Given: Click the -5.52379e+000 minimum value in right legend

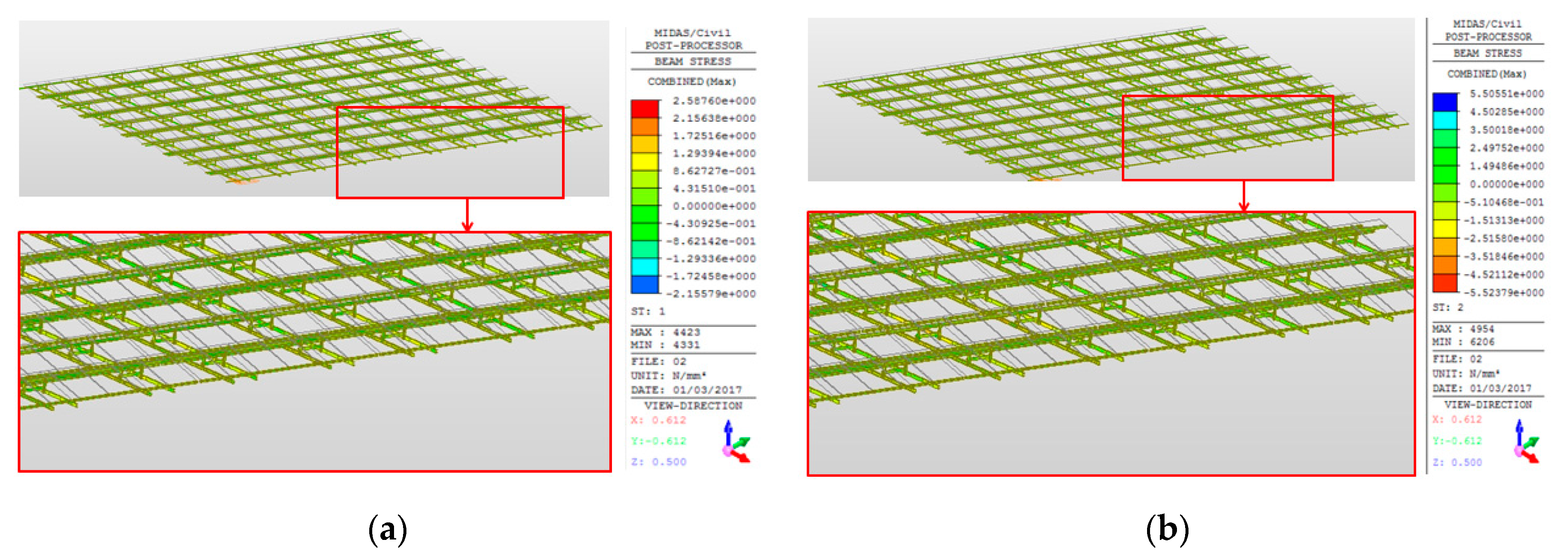Looking at the screenshot, I should [x=1503, y=293].
